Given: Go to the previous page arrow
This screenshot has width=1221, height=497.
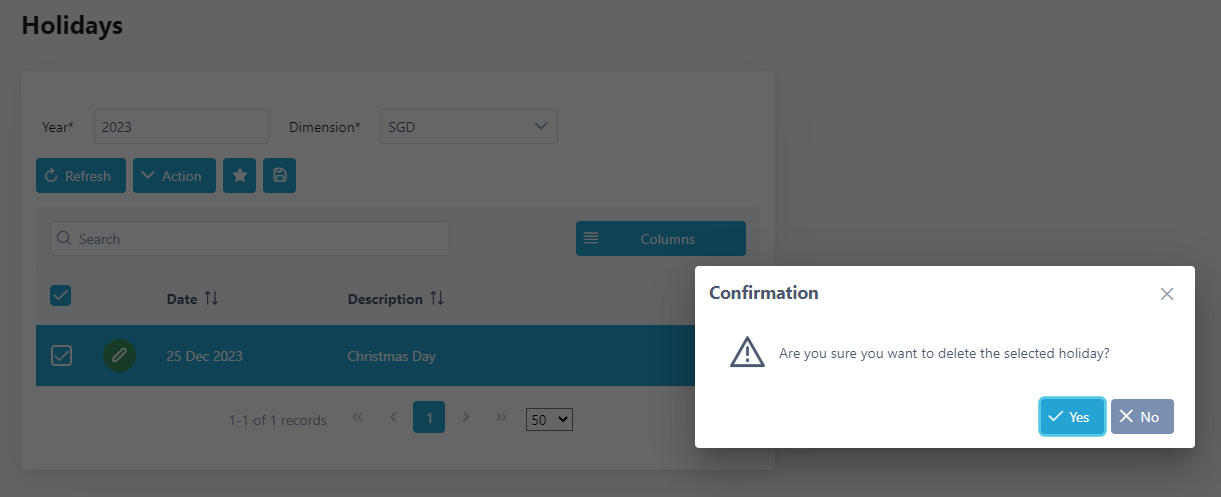Looking at the screenshot, I should (x=393, y=417).
